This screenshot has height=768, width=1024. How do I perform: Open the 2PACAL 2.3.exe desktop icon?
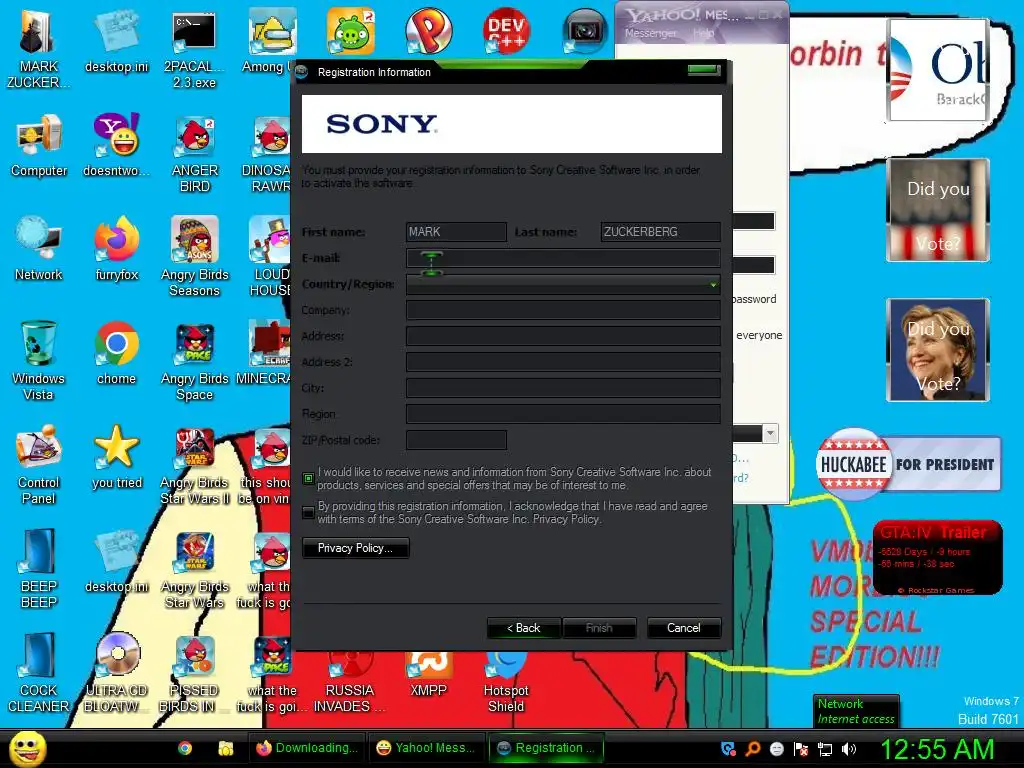[x=194, y=48]
